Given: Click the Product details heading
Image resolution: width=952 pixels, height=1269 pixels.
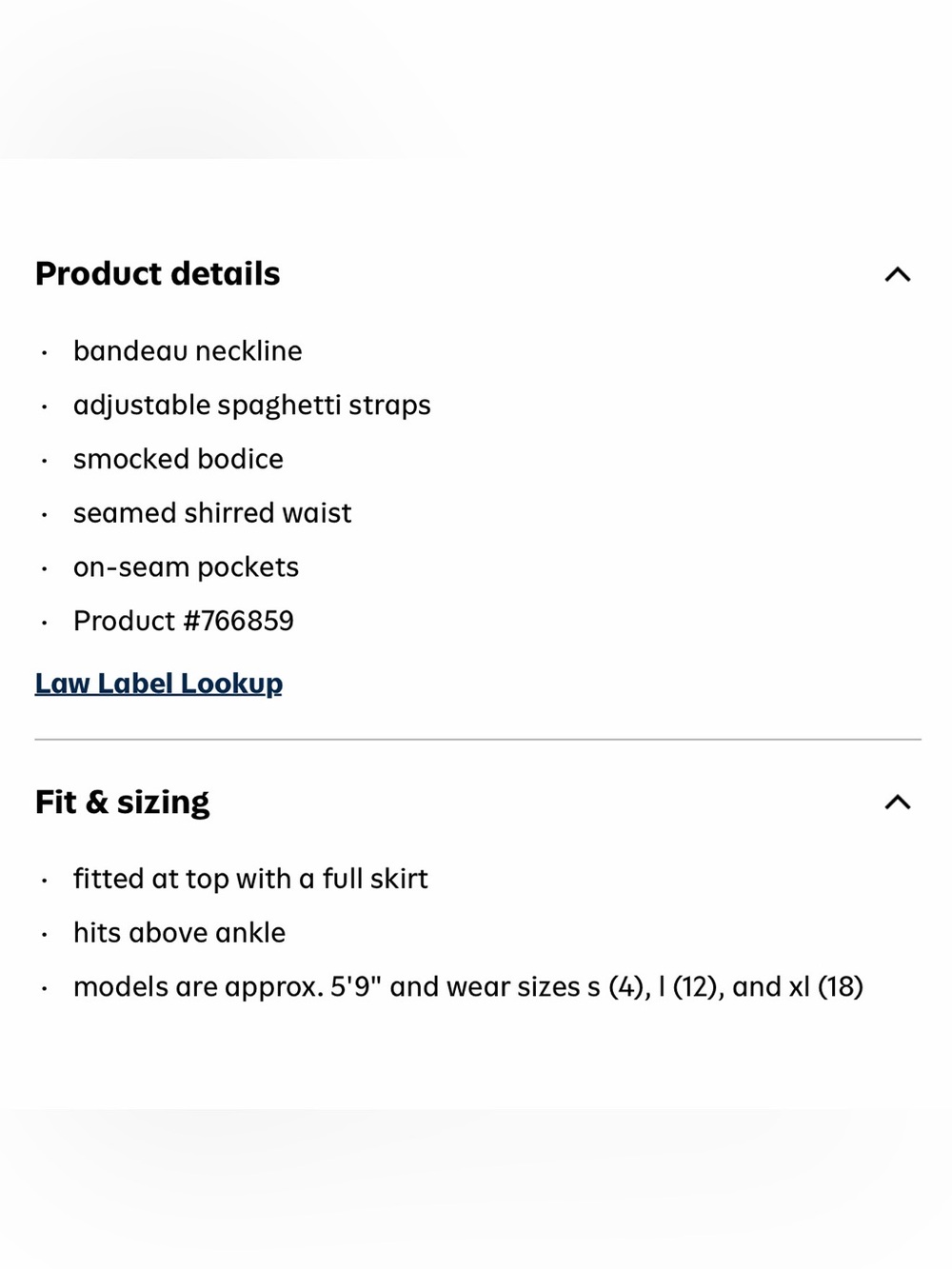Looking at the screenshot, I should point(158,274).
